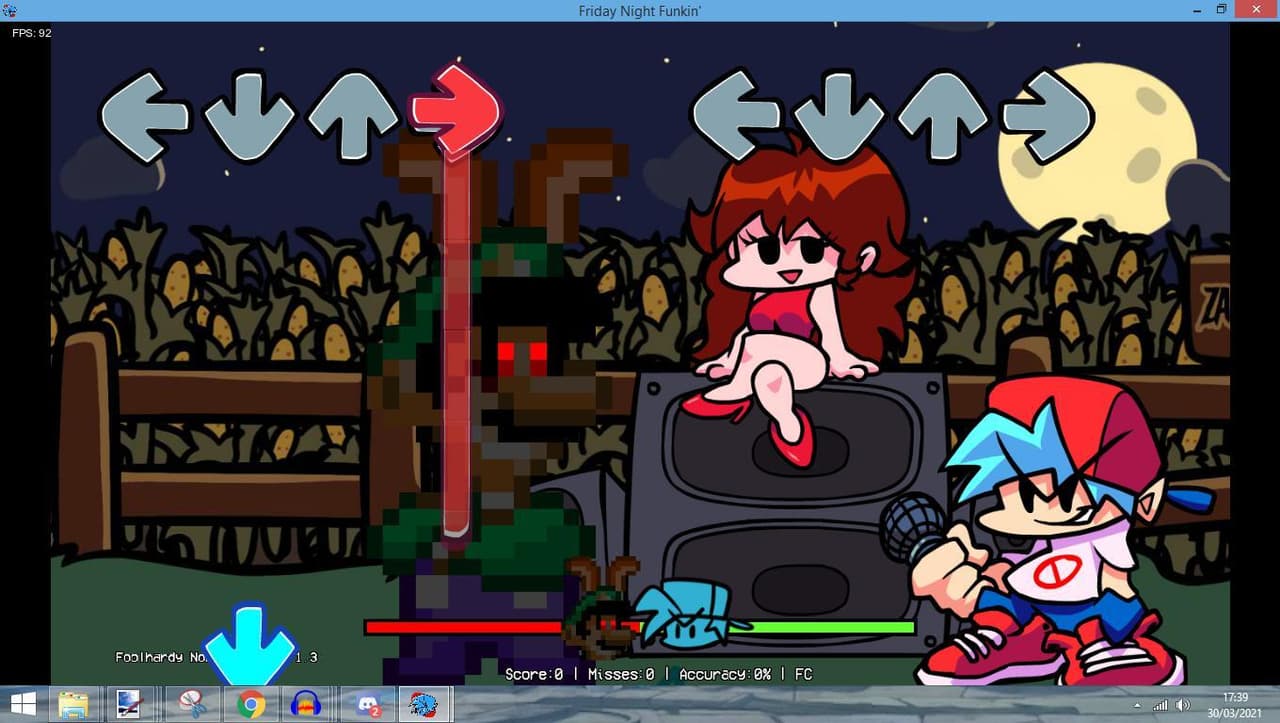Screen dimensions: 1280x723
Task: Open the network signal tray icon
Action: pos(1161,705)
